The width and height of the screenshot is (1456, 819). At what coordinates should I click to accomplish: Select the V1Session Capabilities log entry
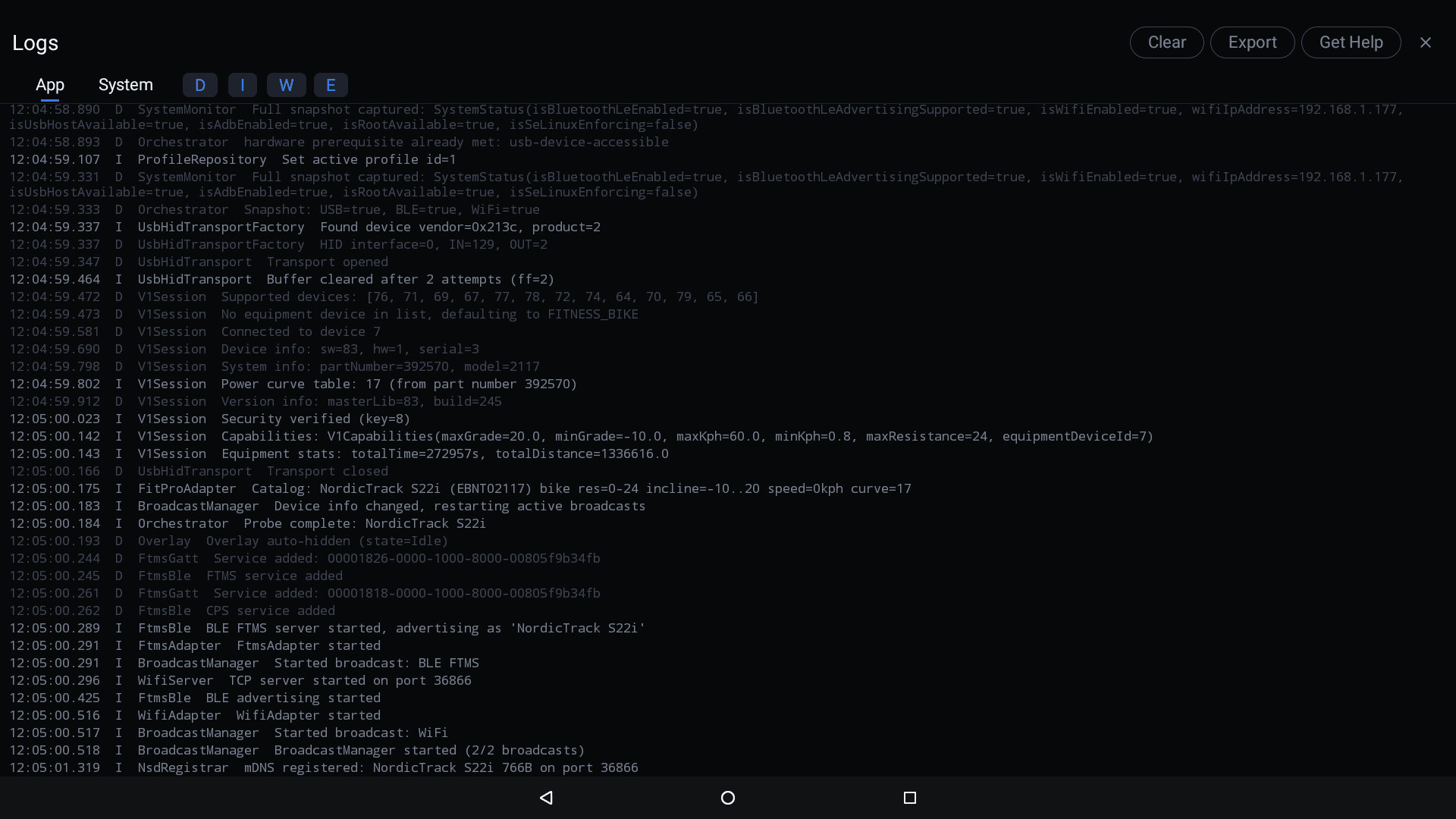pyautogui.click(x=581, y=436)
